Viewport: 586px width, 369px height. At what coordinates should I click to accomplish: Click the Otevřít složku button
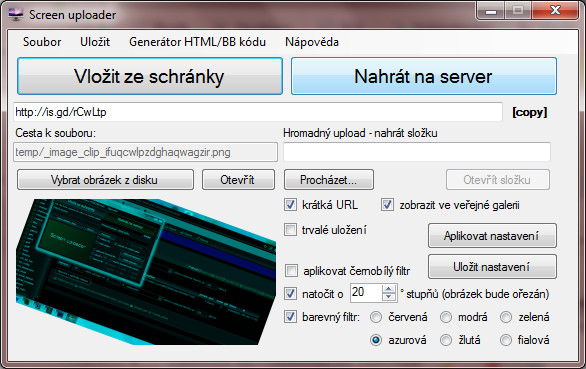(x=497, y=180)
